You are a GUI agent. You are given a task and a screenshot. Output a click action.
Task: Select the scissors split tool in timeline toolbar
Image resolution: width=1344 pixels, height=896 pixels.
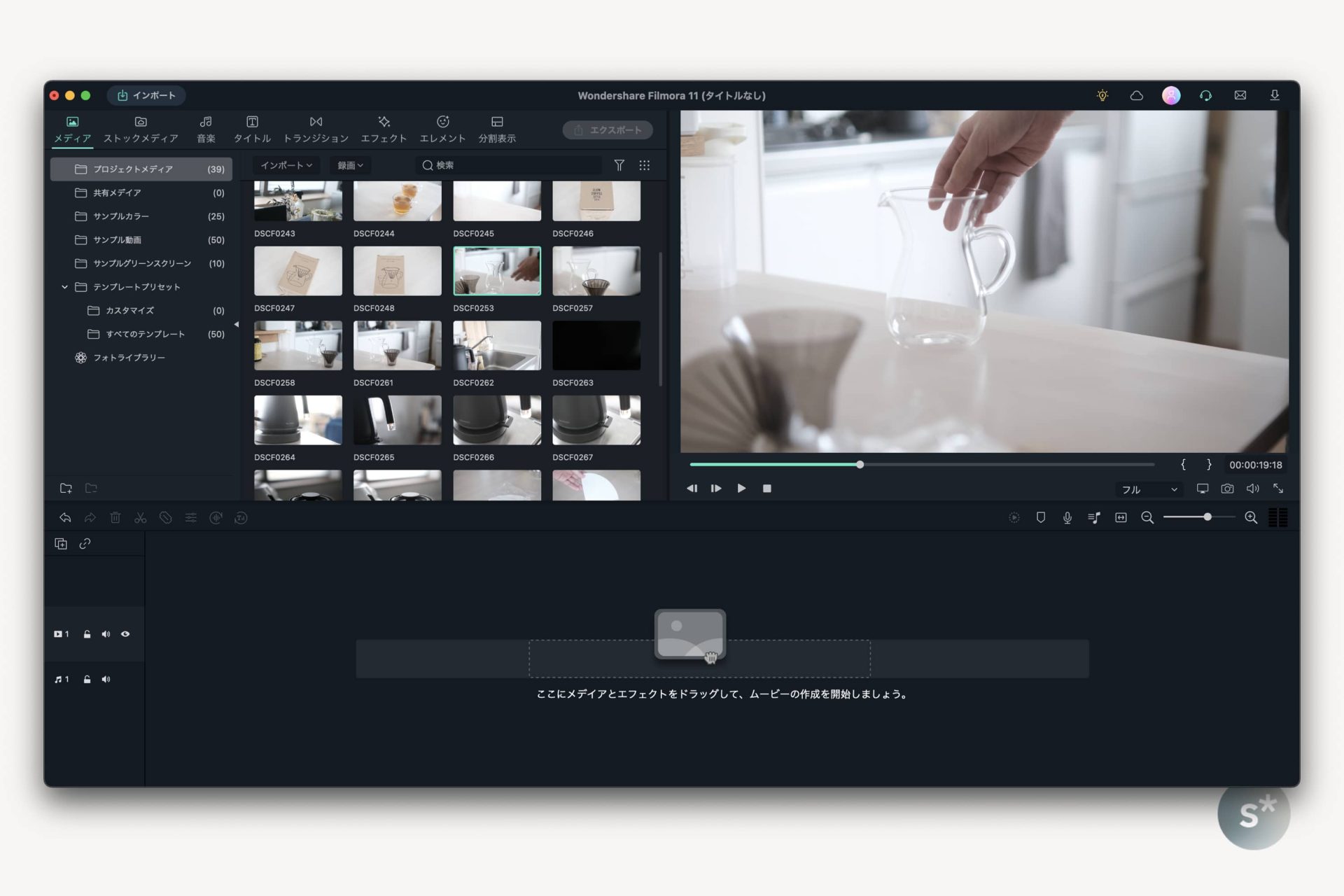point(141,517)
